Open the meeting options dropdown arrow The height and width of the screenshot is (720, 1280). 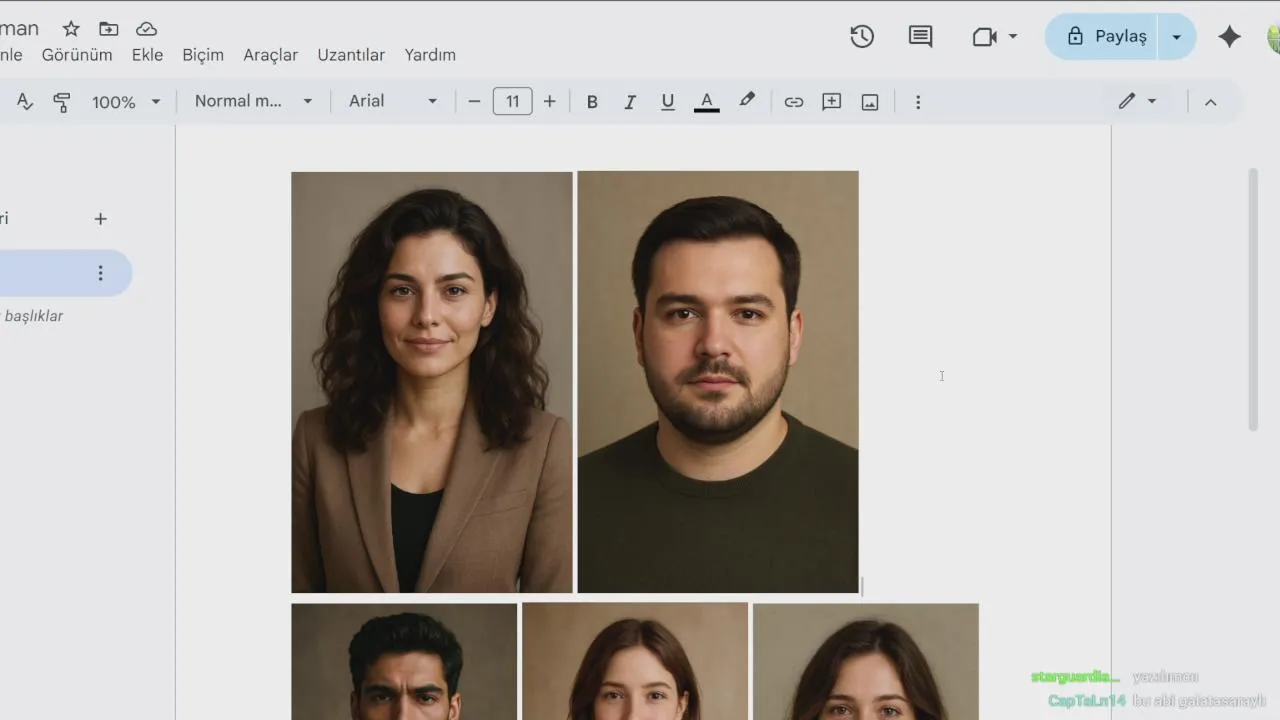point(1013,37)
